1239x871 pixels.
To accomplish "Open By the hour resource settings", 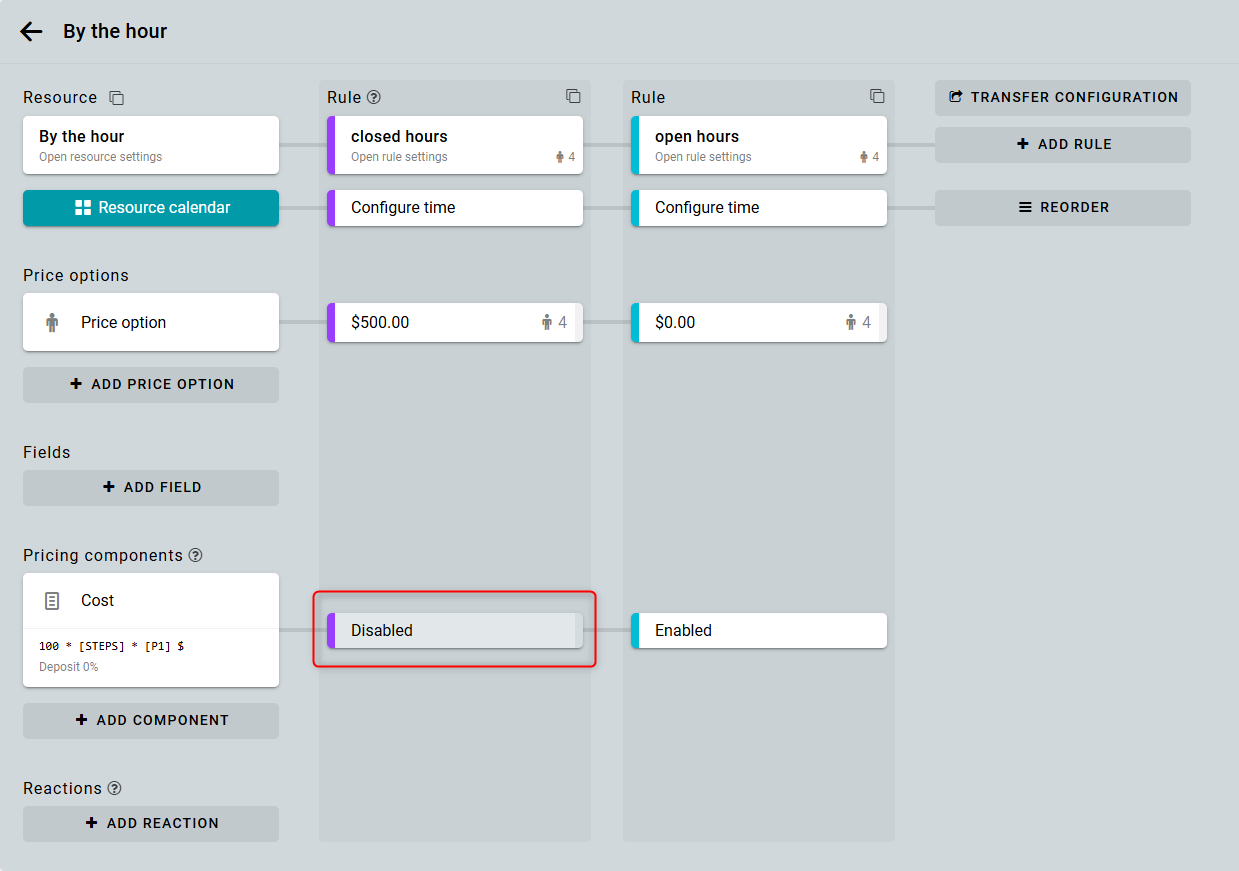I will click(151, 145).
